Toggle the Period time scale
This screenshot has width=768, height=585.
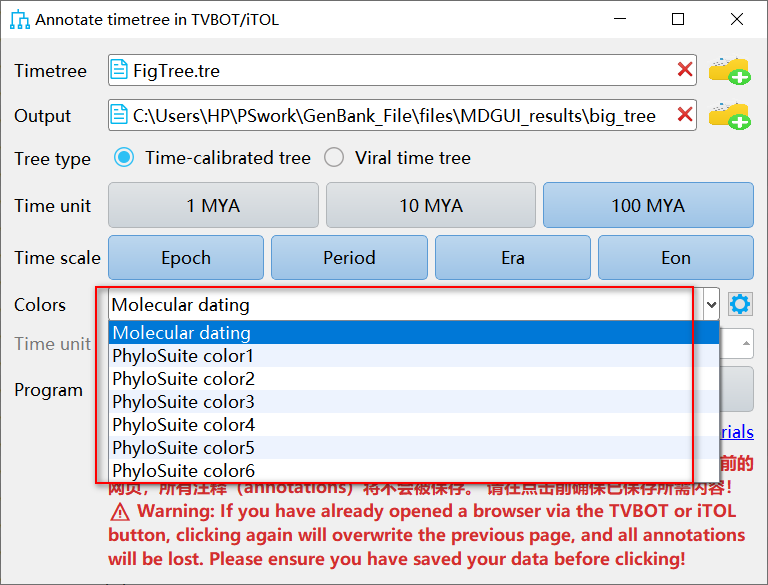coord(349,258)
